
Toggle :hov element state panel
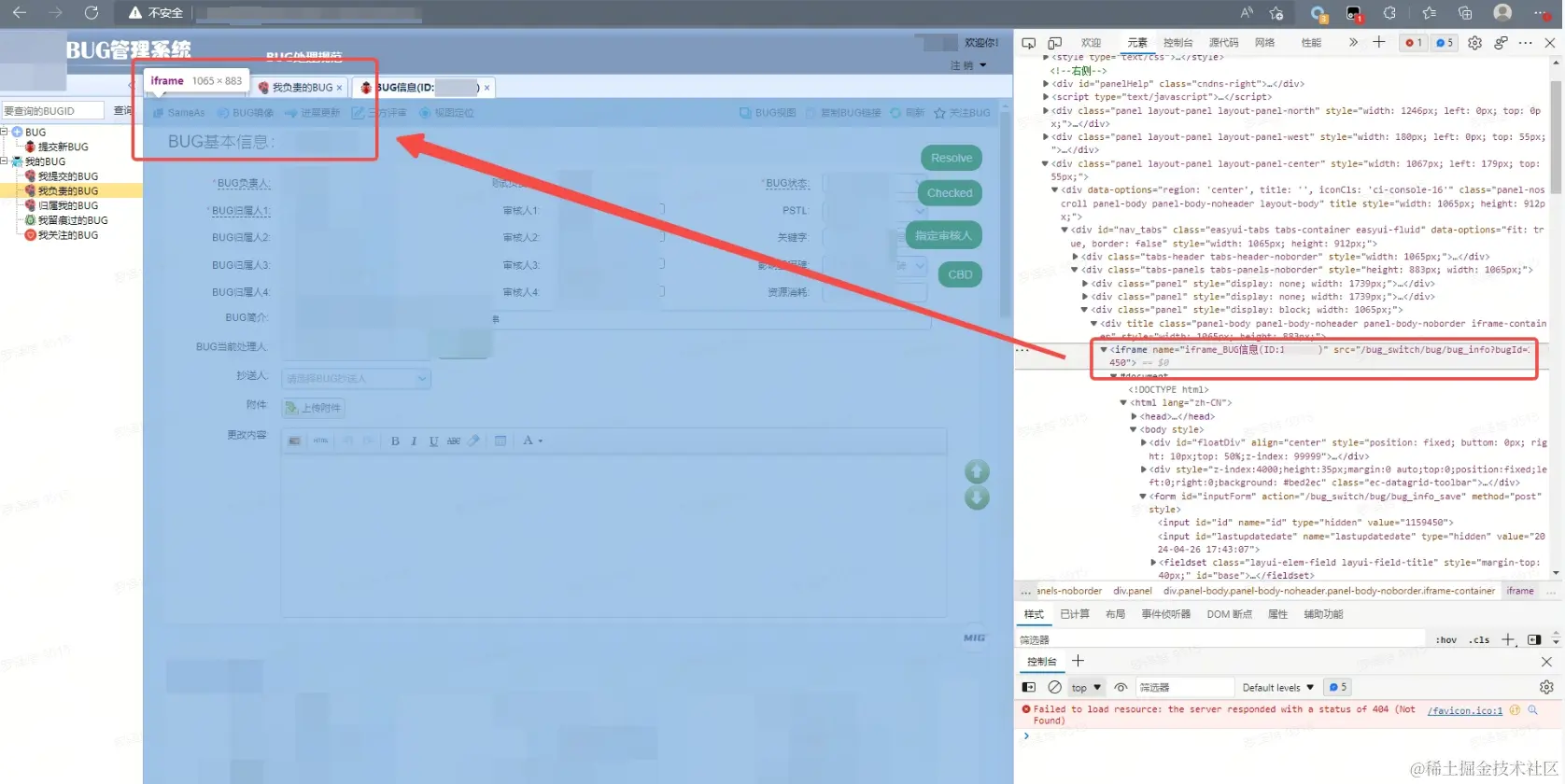(1446, 640)
